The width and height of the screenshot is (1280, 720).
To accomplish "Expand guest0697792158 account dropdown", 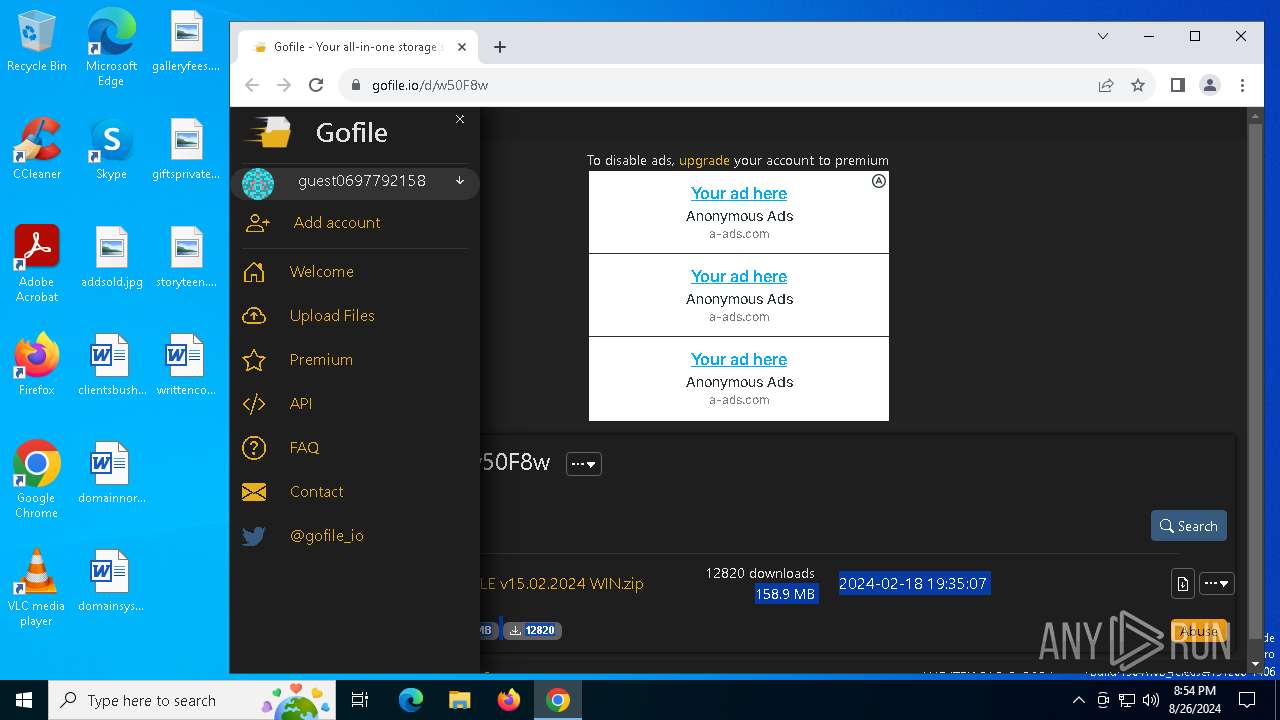I will coord(460,181).
